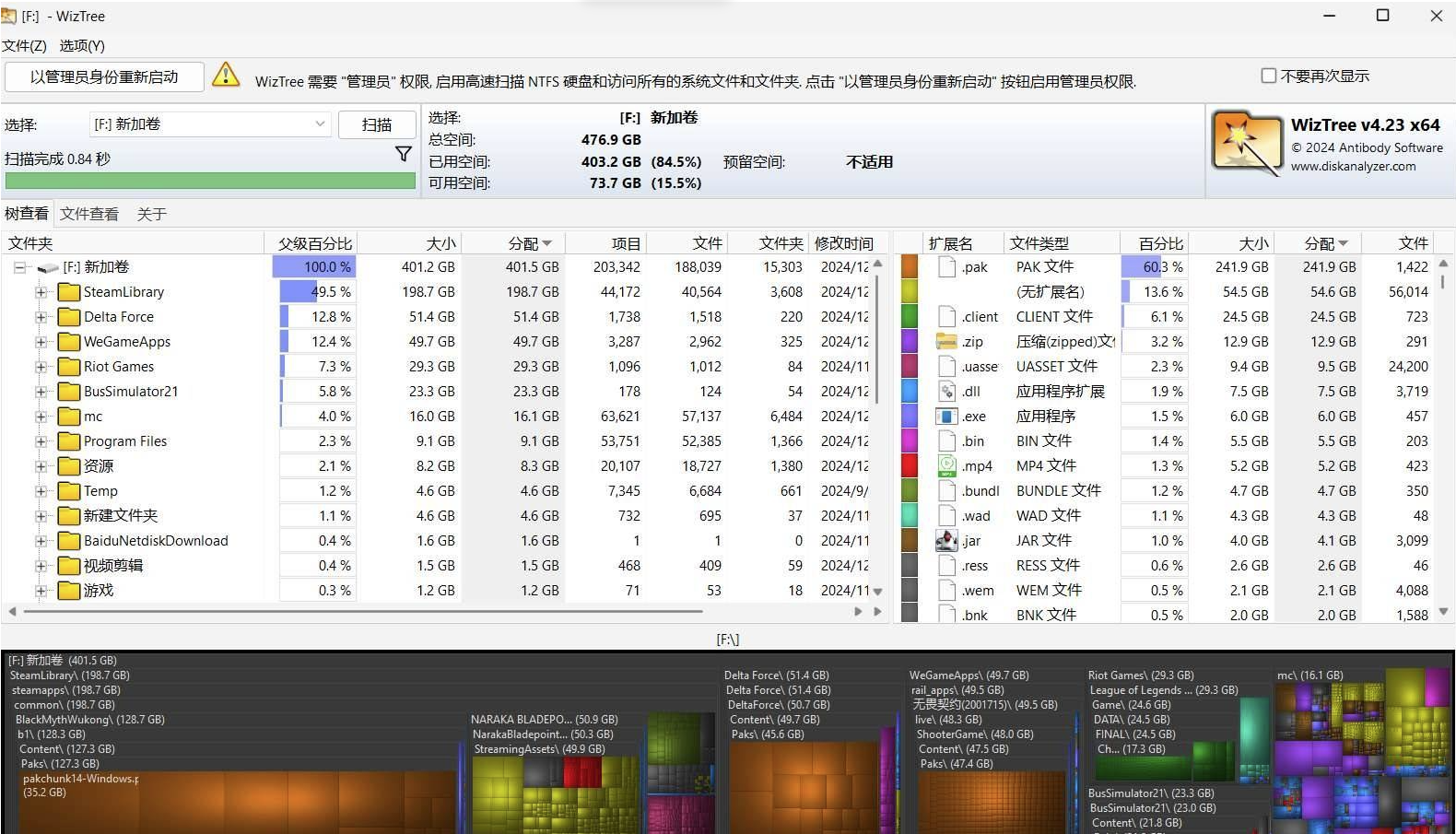1456x834 pixels.
Task: Click the orange .pak color swatch
Action: [x=910, y=267]
